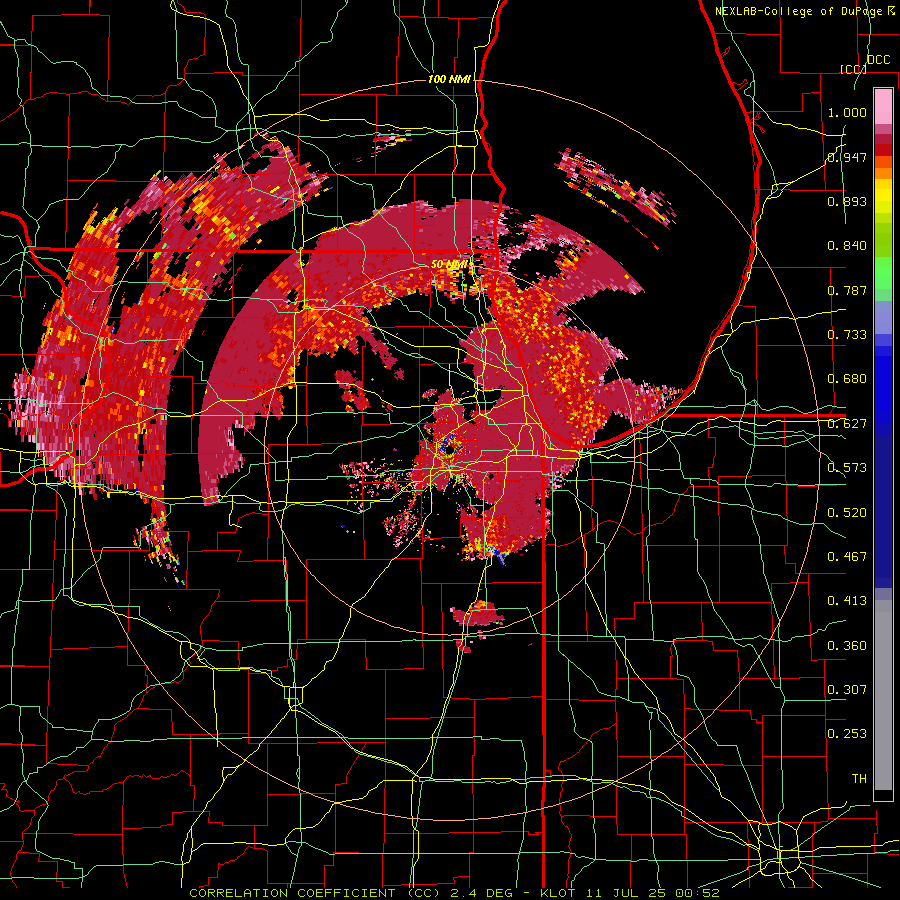
Task: Click the 50 NMI range ring label
Action: (449, 265)
